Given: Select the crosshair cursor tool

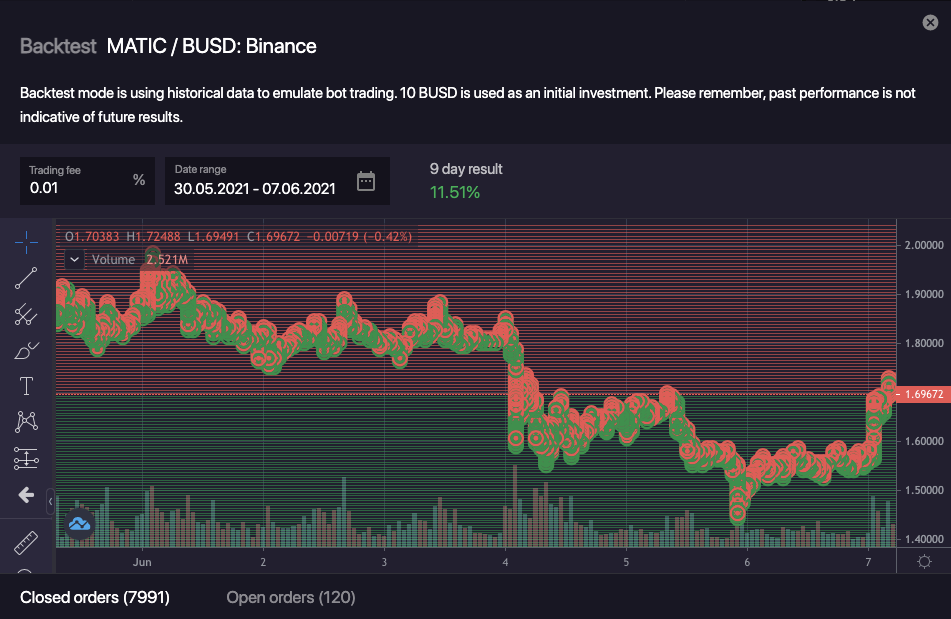Looking at the screenshot, I should coord(26,243).
